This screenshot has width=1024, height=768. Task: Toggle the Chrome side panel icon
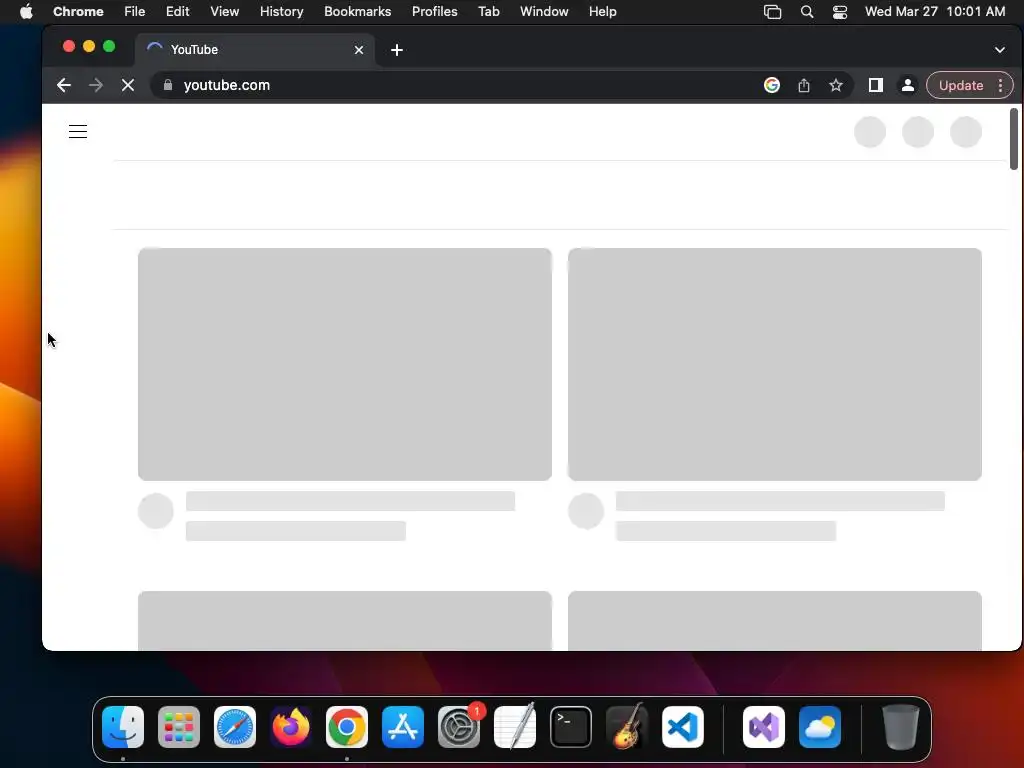876,85
